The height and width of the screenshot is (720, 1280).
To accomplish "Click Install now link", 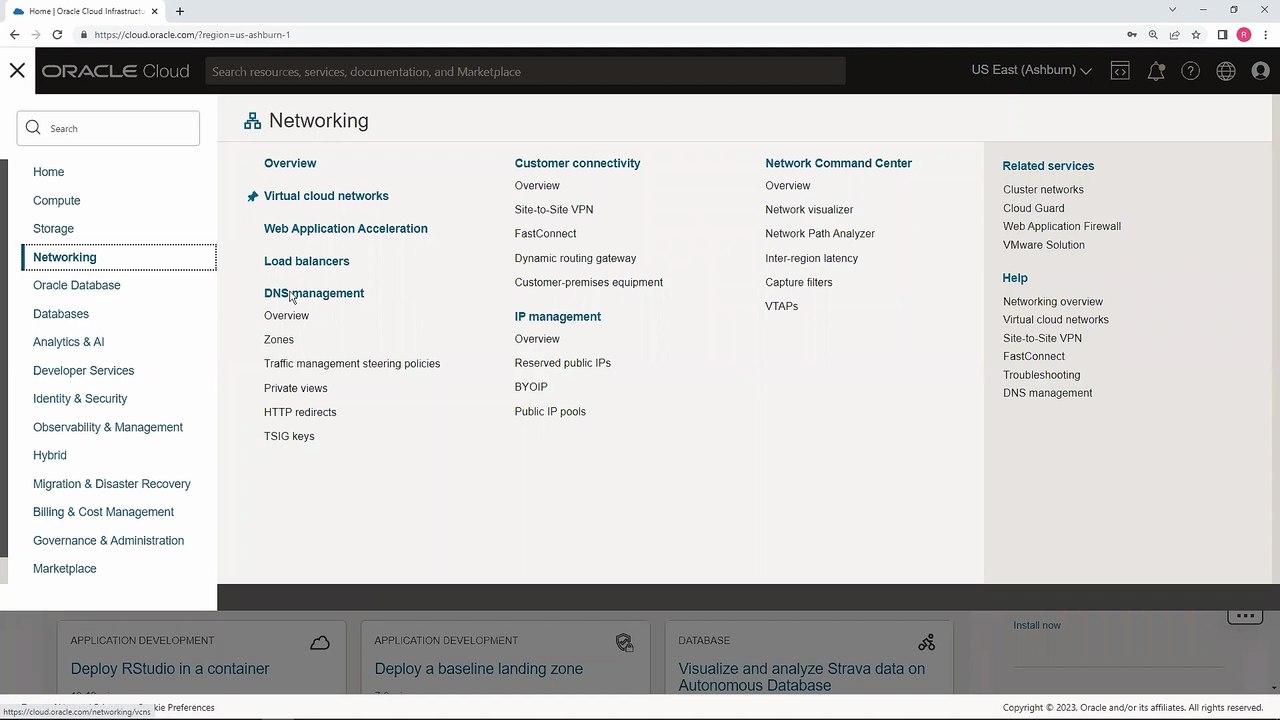I will click(x=1037, y=625).
